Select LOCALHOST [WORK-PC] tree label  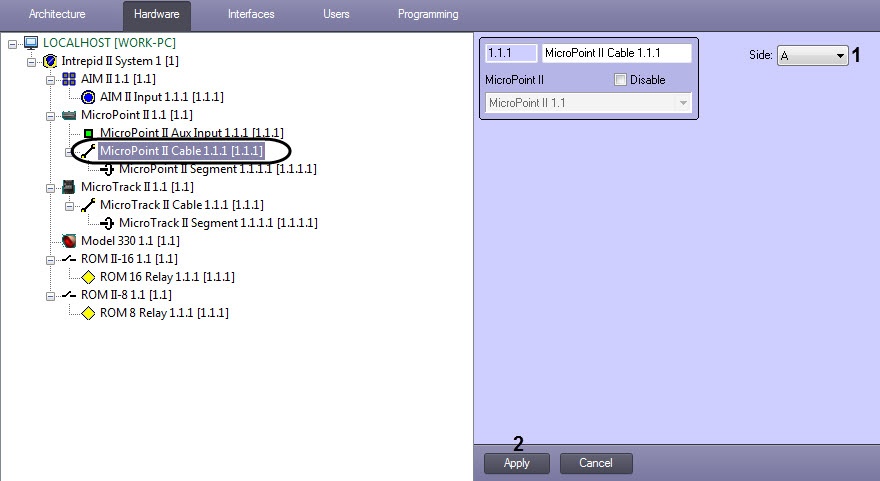click(109, 43)
